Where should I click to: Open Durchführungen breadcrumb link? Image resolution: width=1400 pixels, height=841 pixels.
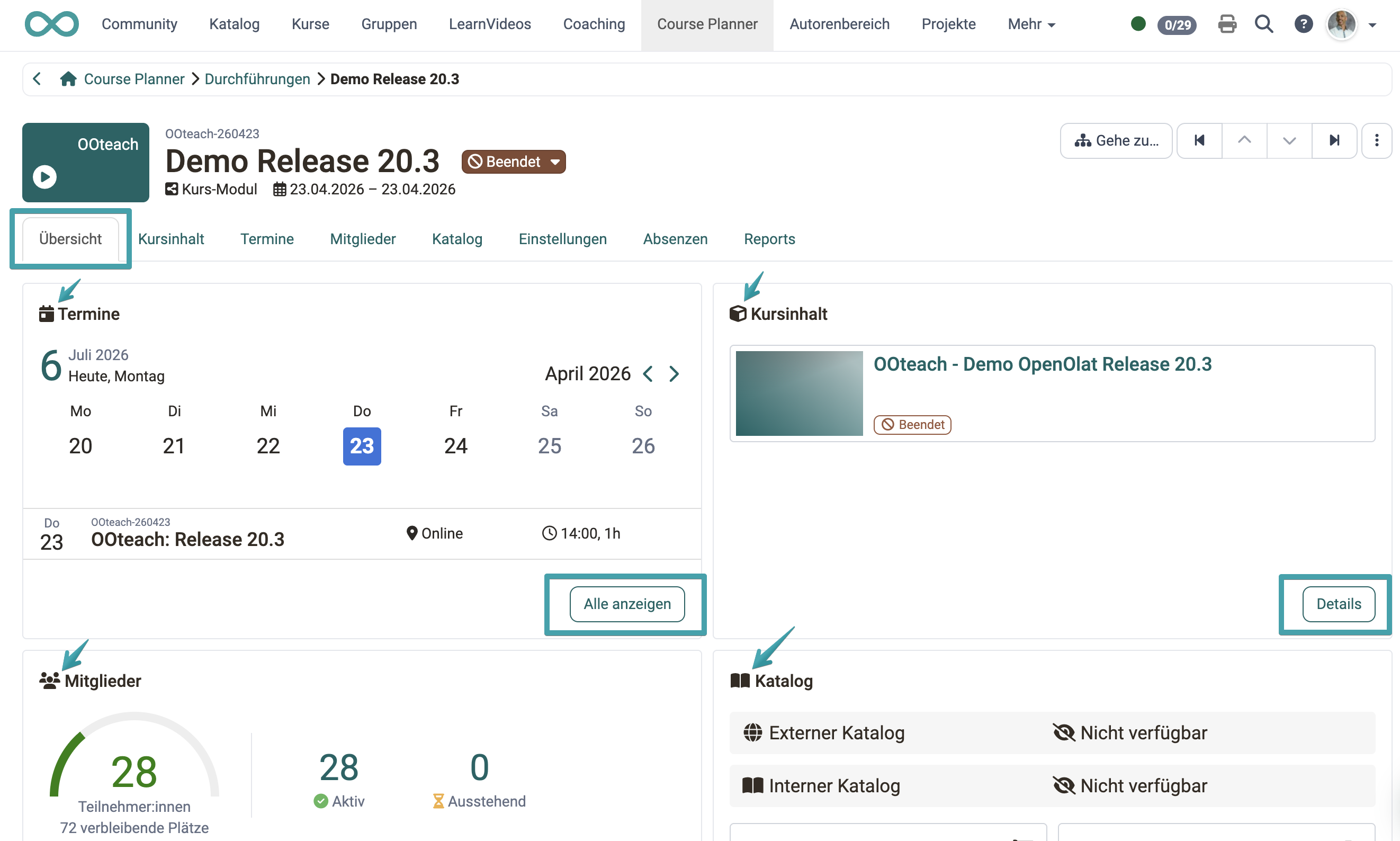click(257, 79)
